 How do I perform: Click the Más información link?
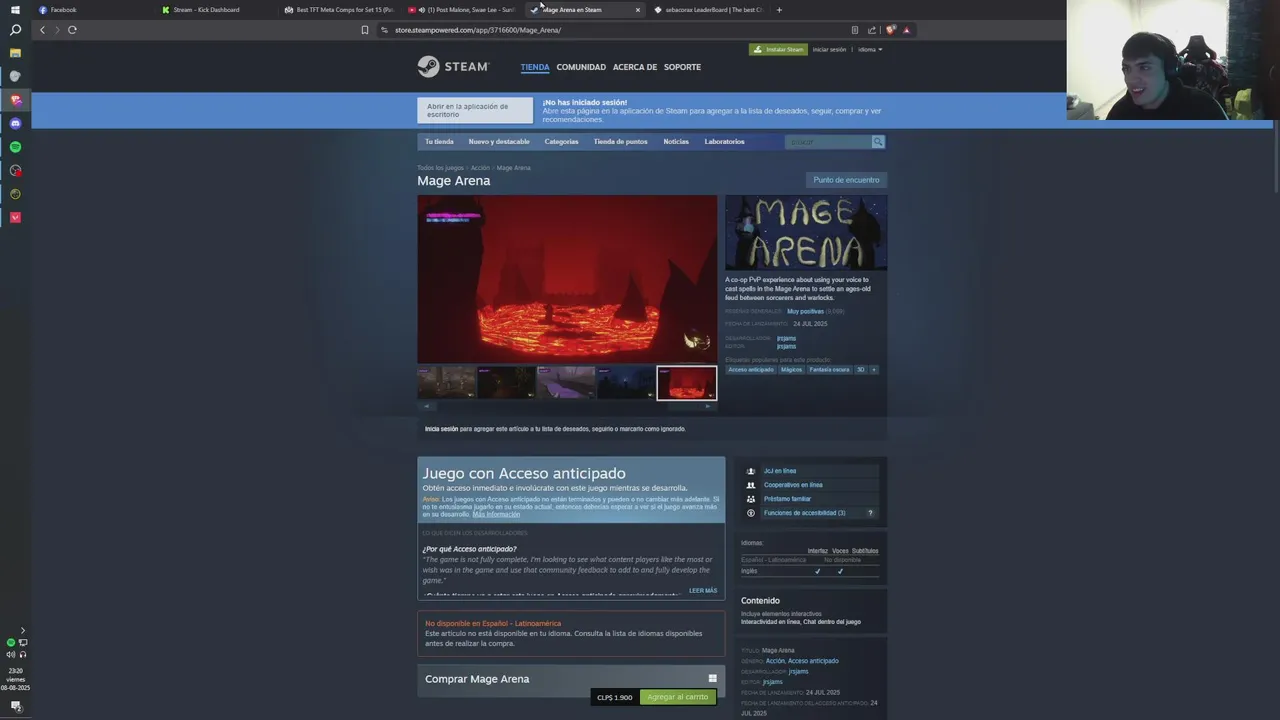[x=496, y=514]
